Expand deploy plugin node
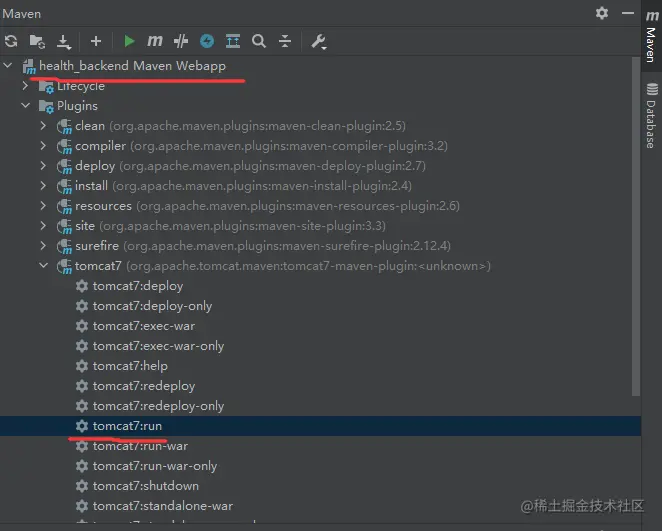This screenshot has height=531, width=662. (x=43, y=165)
